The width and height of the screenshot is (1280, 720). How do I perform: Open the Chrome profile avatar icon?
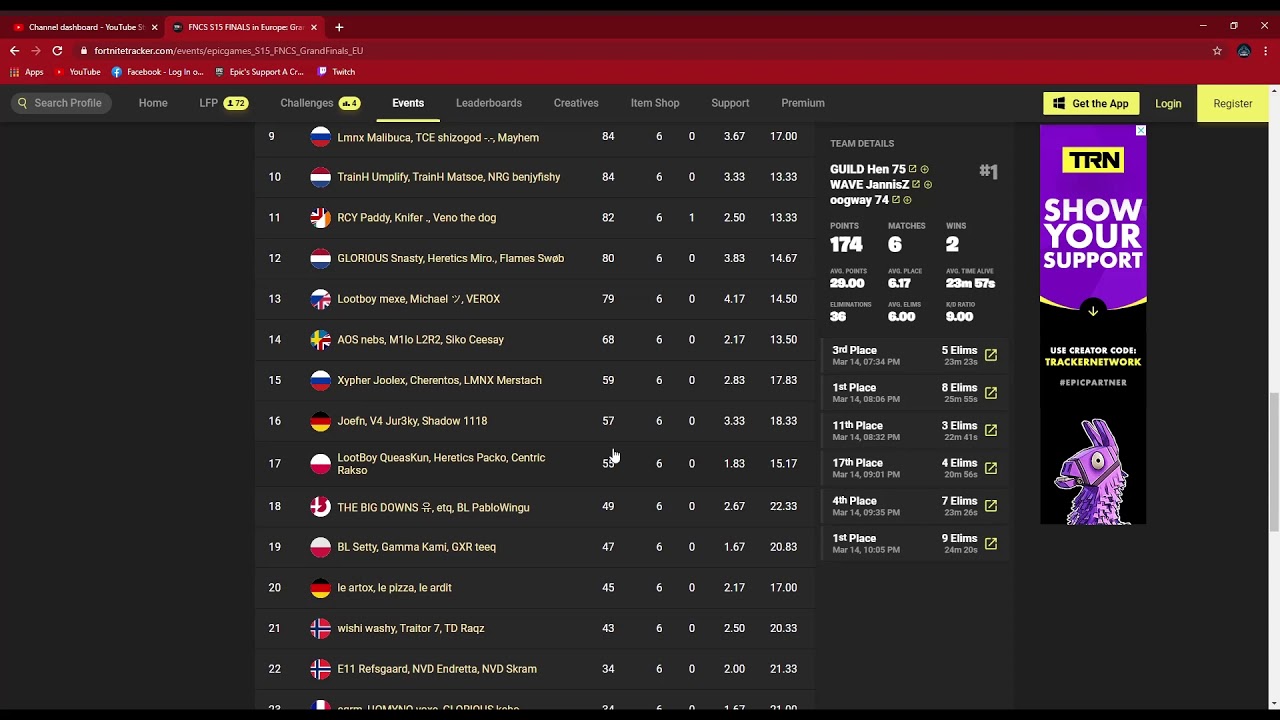point(1244,50)
